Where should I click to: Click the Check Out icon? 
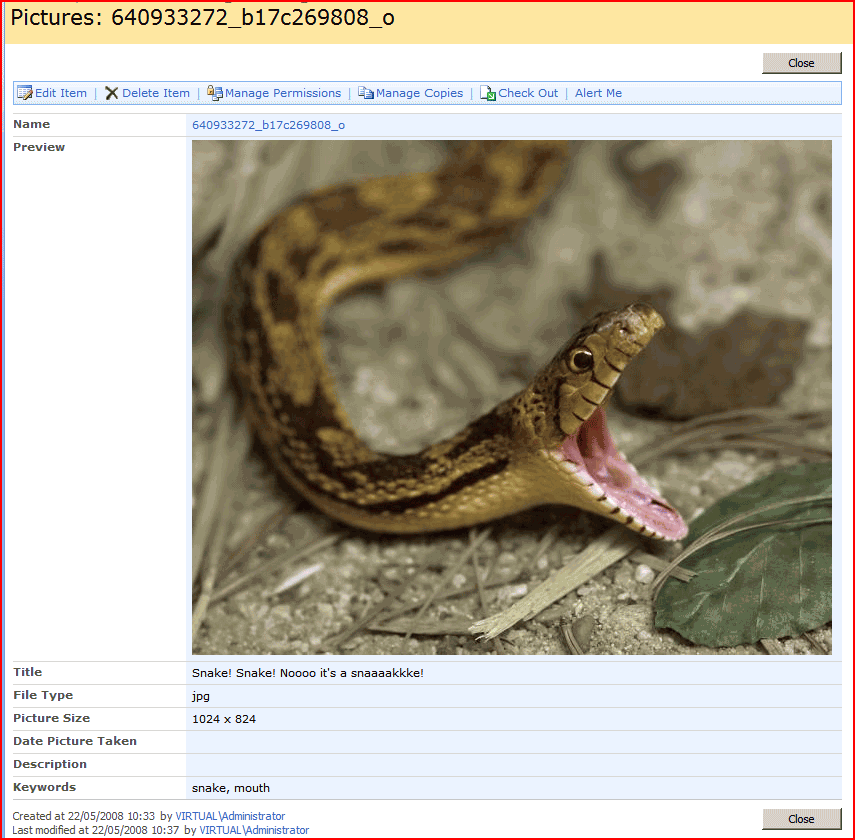click(x=488, y=93)
